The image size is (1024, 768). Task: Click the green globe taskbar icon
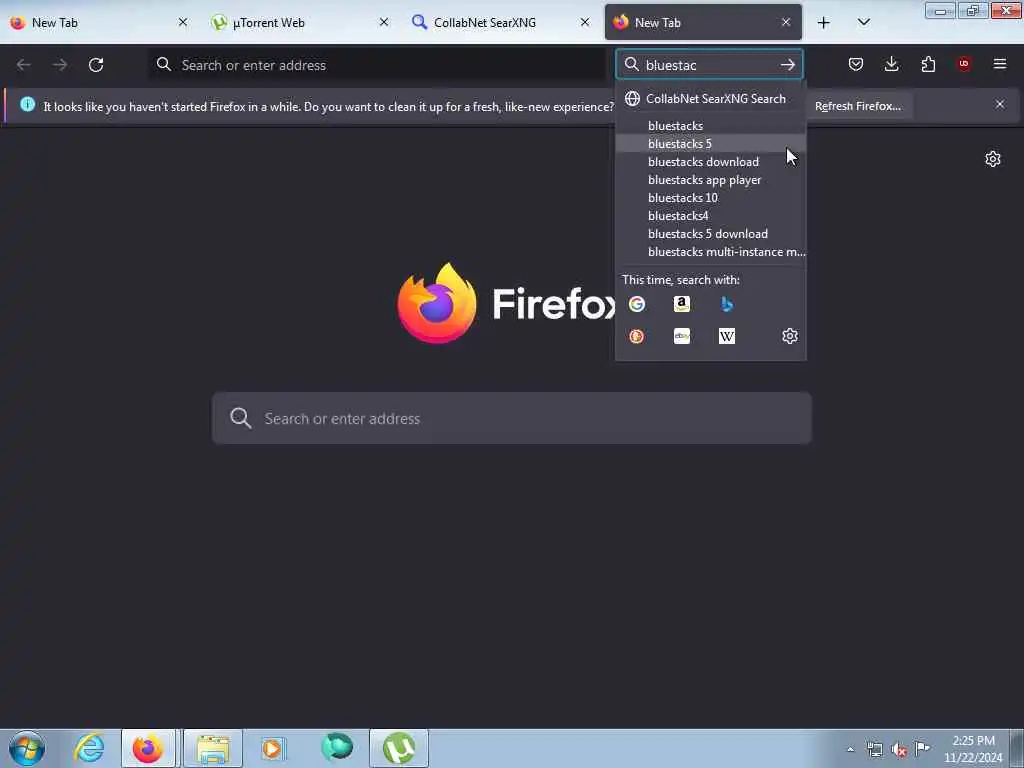click(336, 748)
